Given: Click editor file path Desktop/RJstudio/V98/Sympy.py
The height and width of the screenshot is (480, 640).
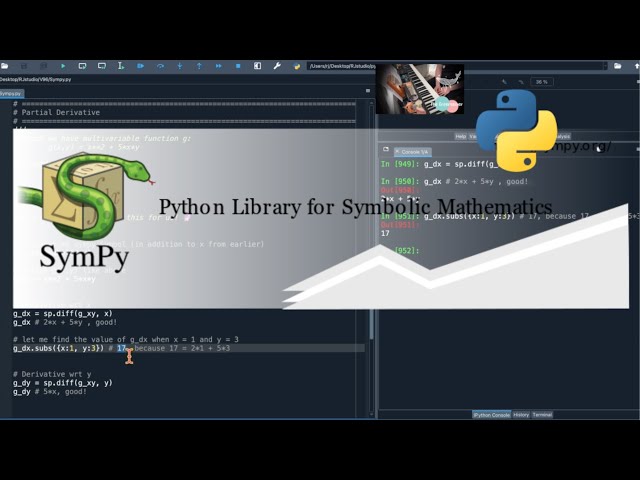Looking at the screenshot, I should click(36, 80).
